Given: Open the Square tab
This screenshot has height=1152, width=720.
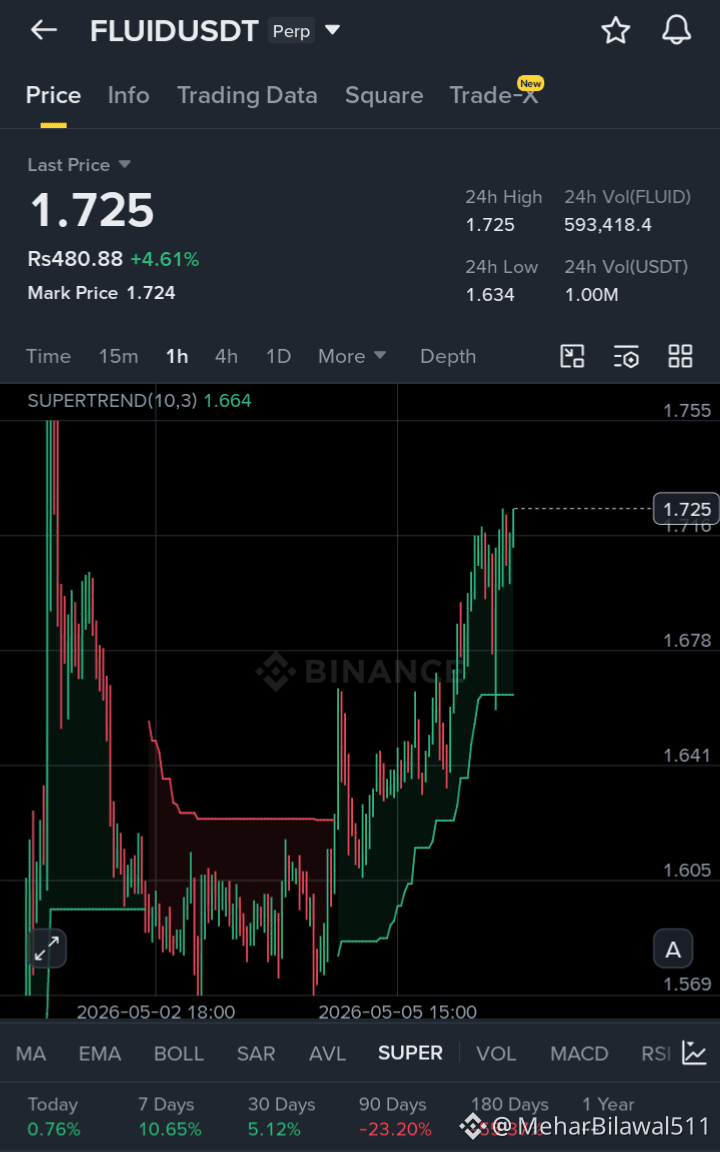Looking at the screenshot, I should pyautogui.click(x=384, y=96).
